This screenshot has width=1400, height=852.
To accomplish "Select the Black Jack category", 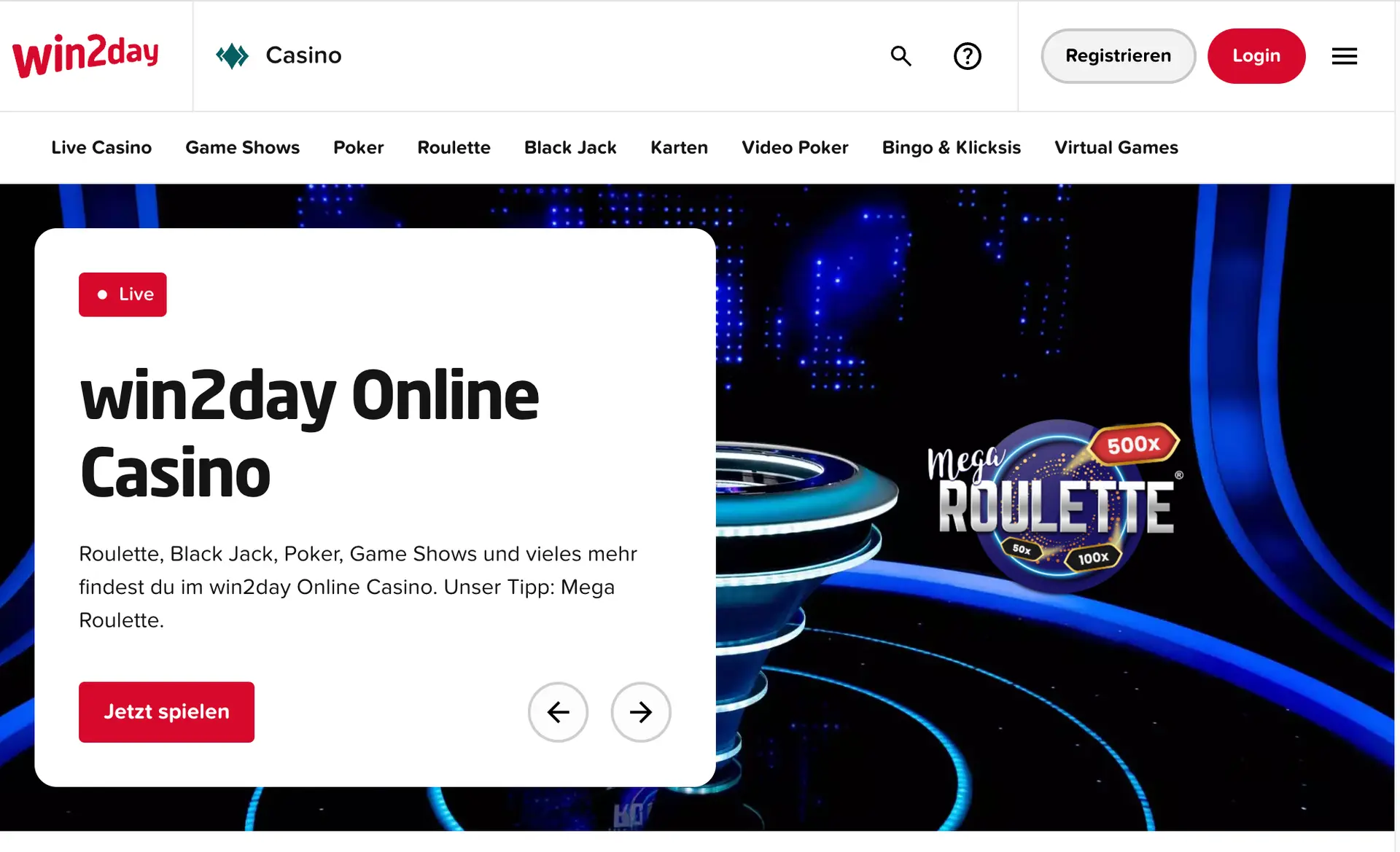I will click(570, 147).
